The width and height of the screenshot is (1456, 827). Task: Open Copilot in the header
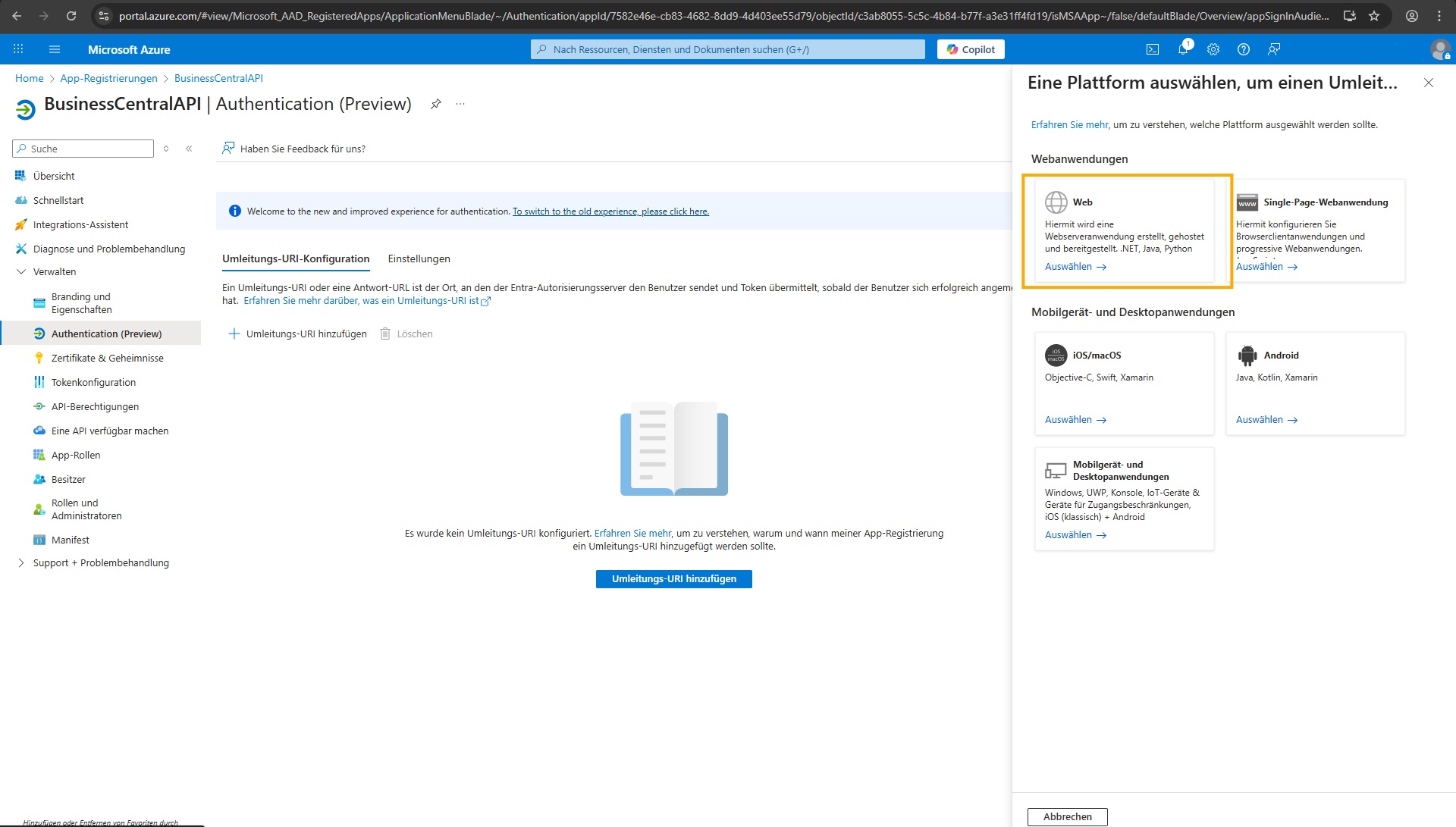[971, 49]
